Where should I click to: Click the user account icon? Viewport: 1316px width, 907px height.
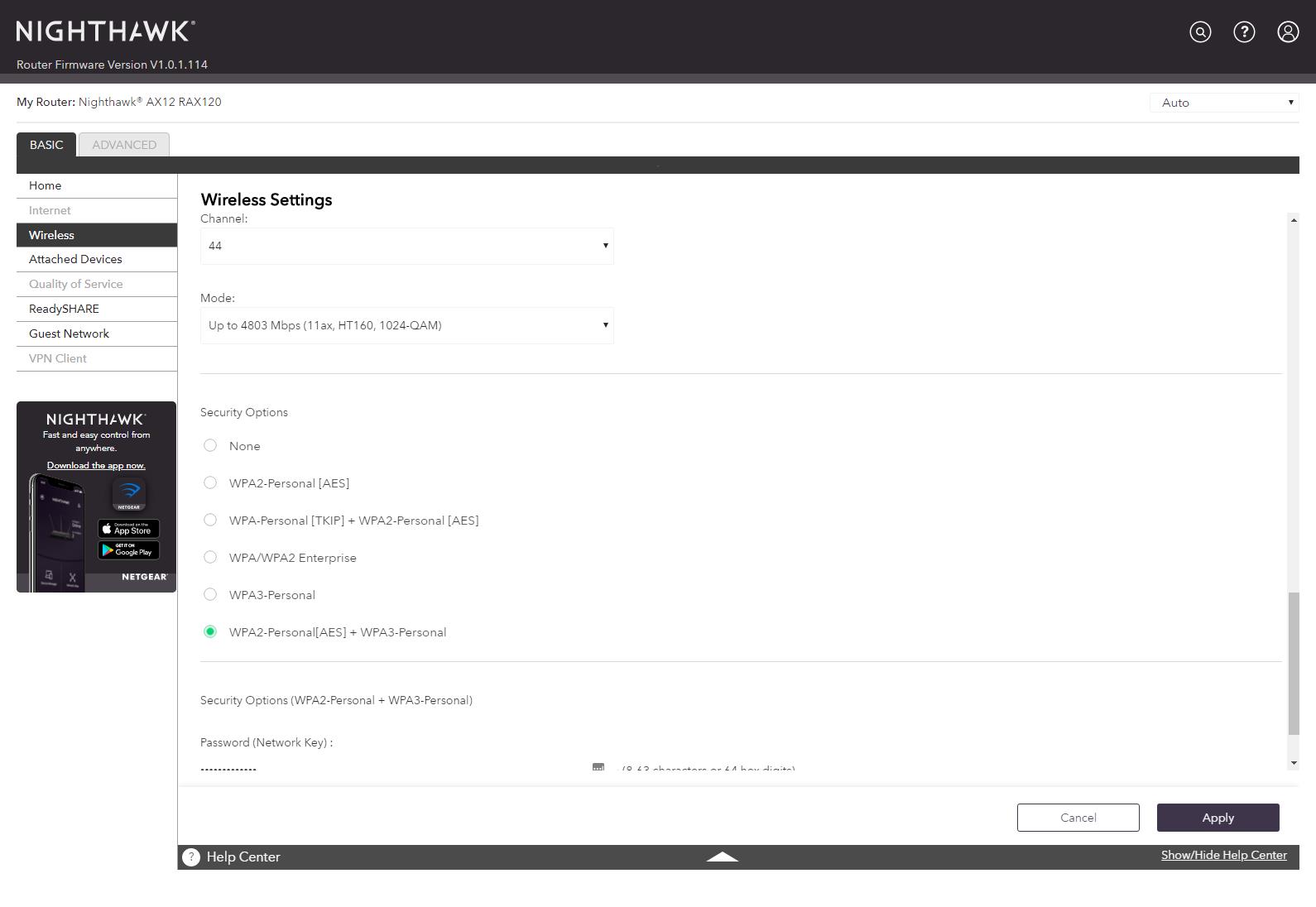[x=1288, y=32]
